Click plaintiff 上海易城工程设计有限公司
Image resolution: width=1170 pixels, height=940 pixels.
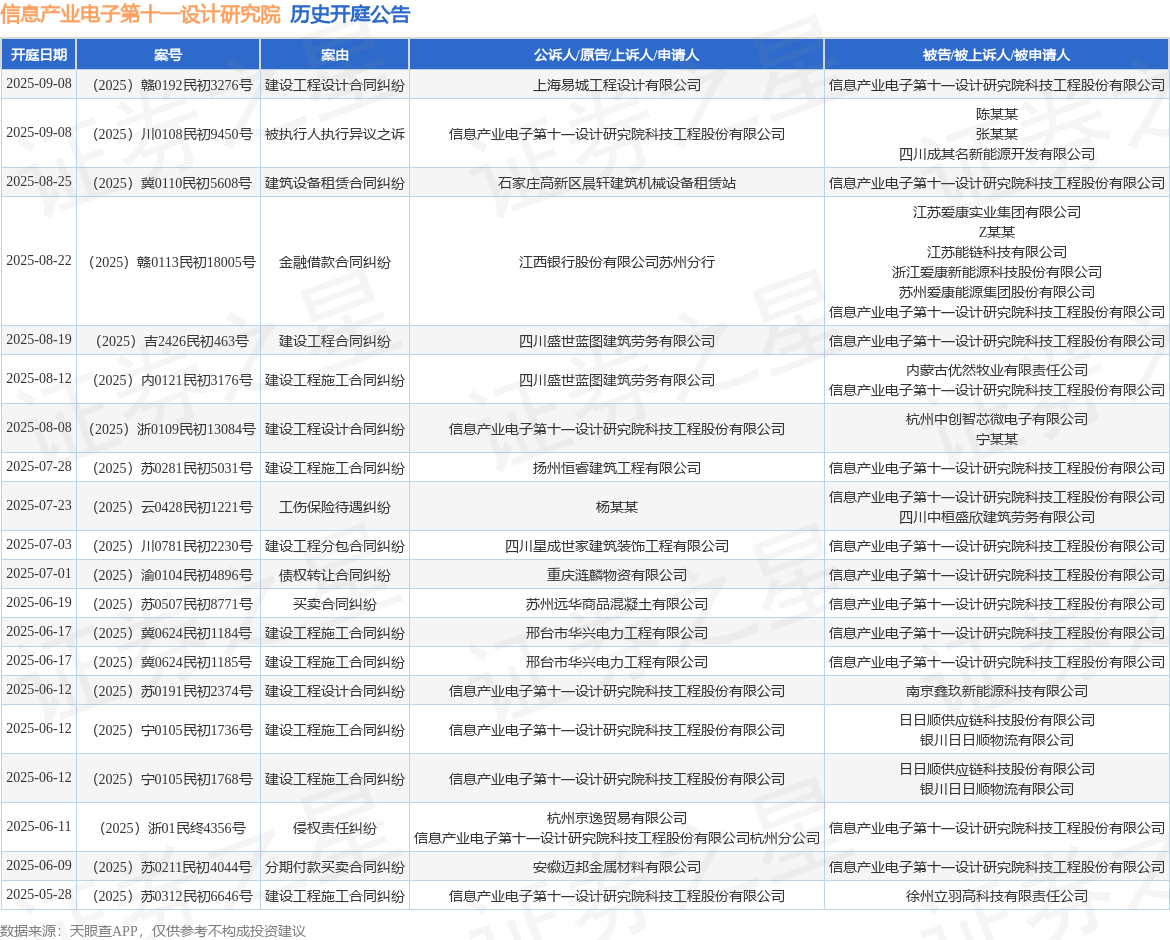click(616, 85)
